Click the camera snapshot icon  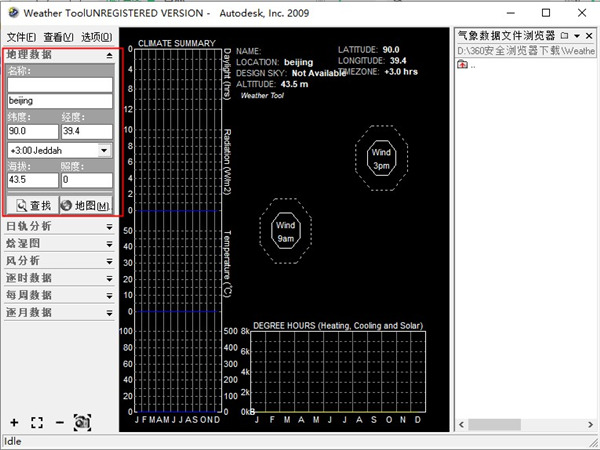click(82, 423)
